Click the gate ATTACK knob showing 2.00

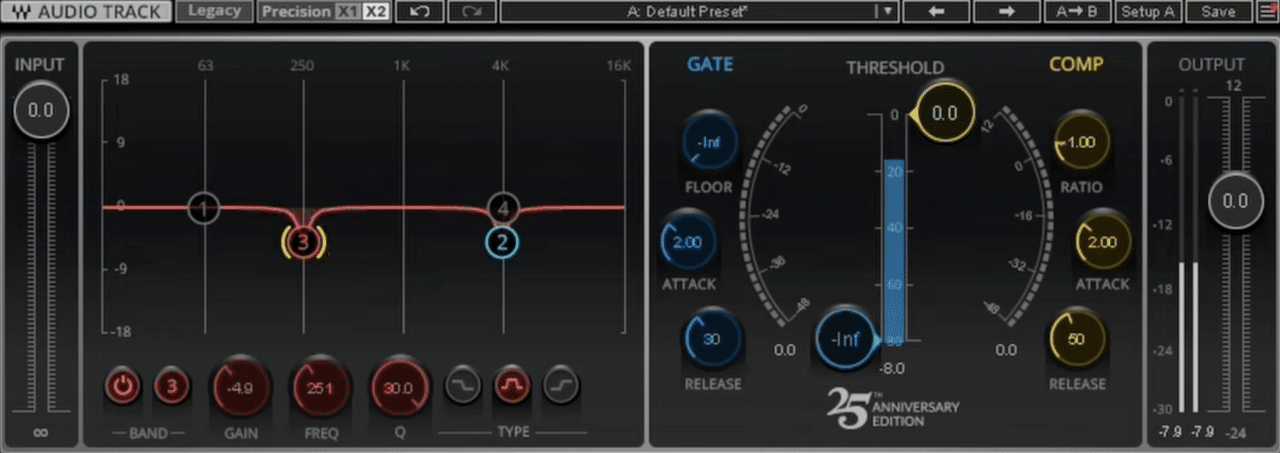click(687, 242)
